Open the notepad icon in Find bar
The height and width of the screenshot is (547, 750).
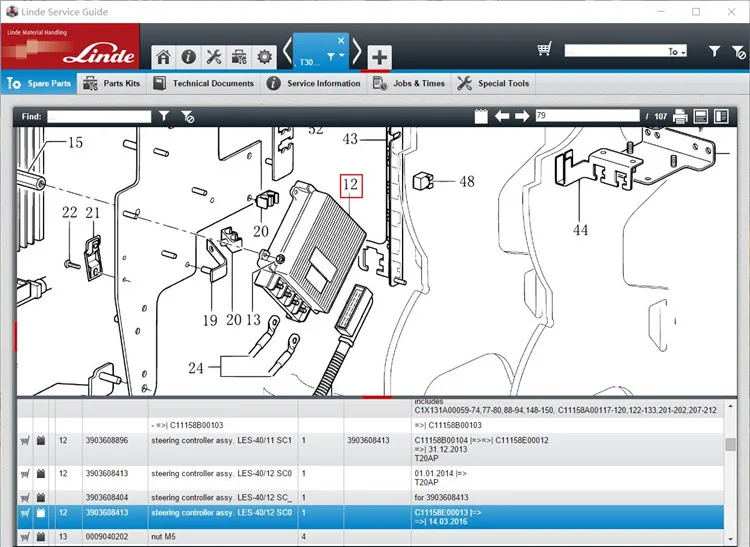pos(481,116)
